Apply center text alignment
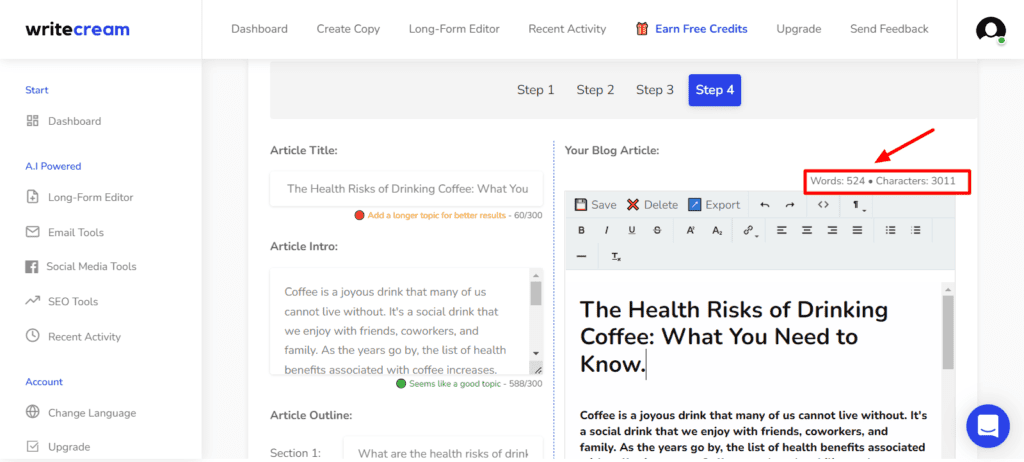The width and height of the screenshot is (1024, 462). 807,230
